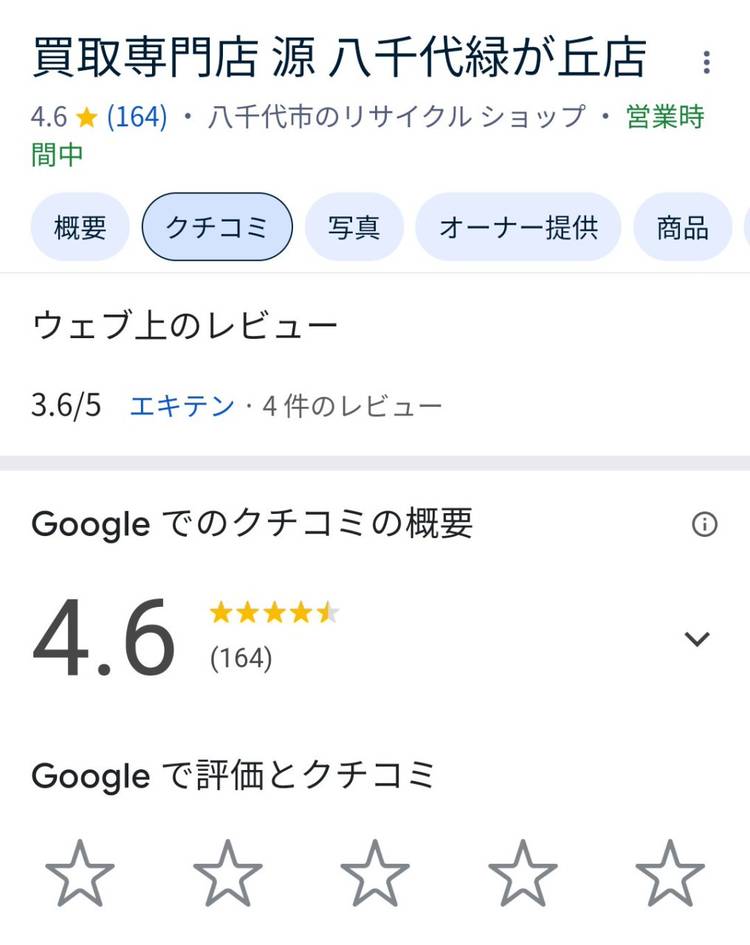
Task: Switch to the 概要 tab
Action: pos(80,228)
